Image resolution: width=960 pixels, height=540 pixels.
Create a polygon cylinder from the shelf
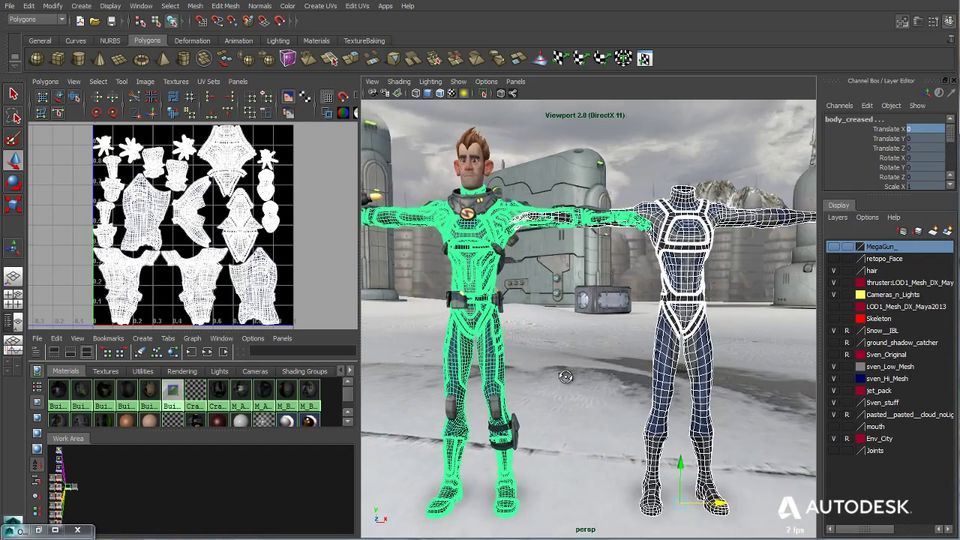(x=78, y=59)
